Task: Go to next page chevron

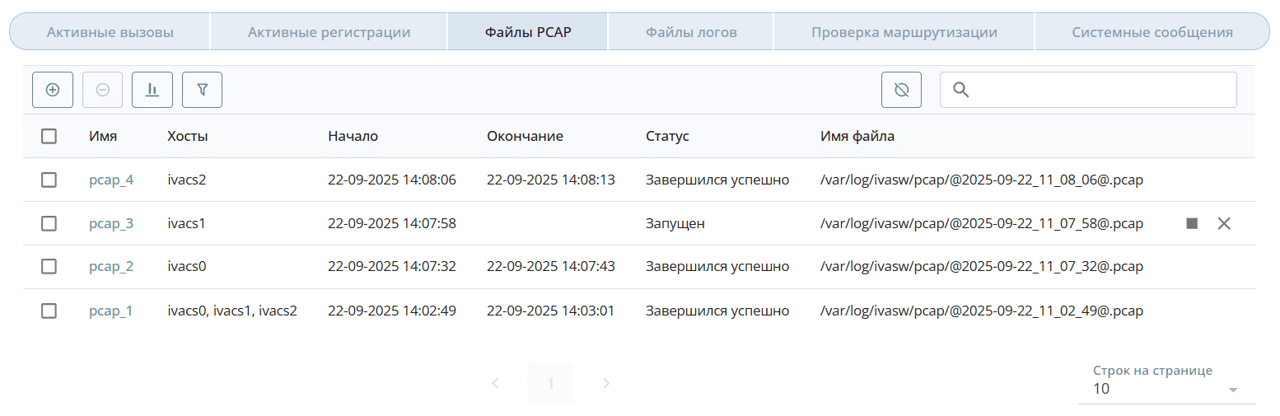Action: pos(606,383)
